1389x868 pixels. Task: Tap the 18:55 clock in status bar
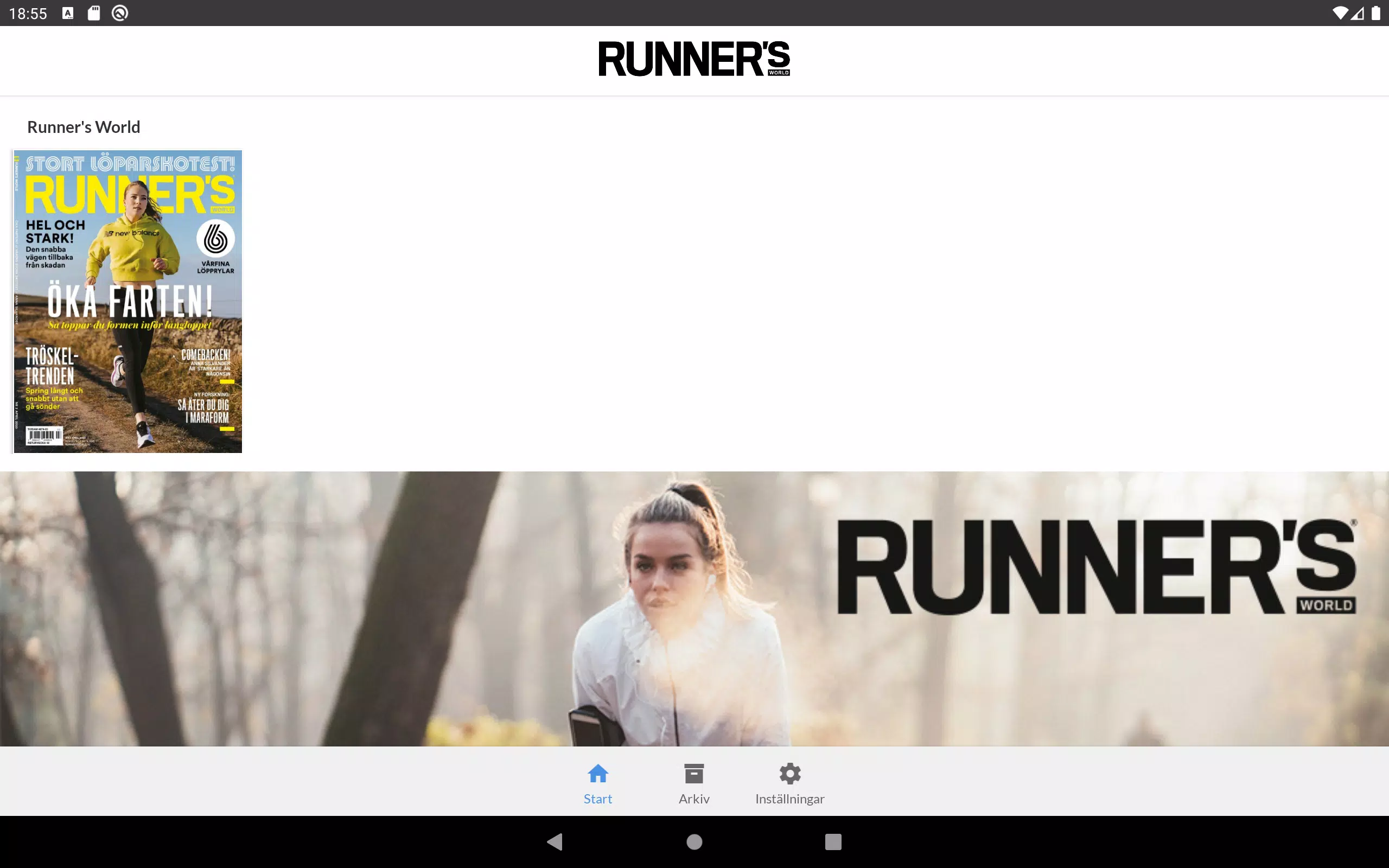28,14
